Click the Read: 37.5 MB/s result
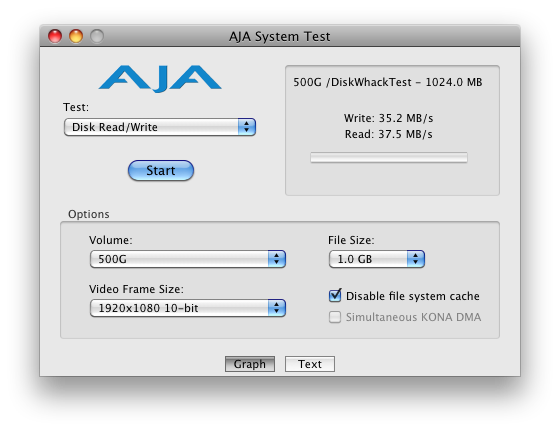This screenshot has width=560, height=431. (x=388, y=134)
